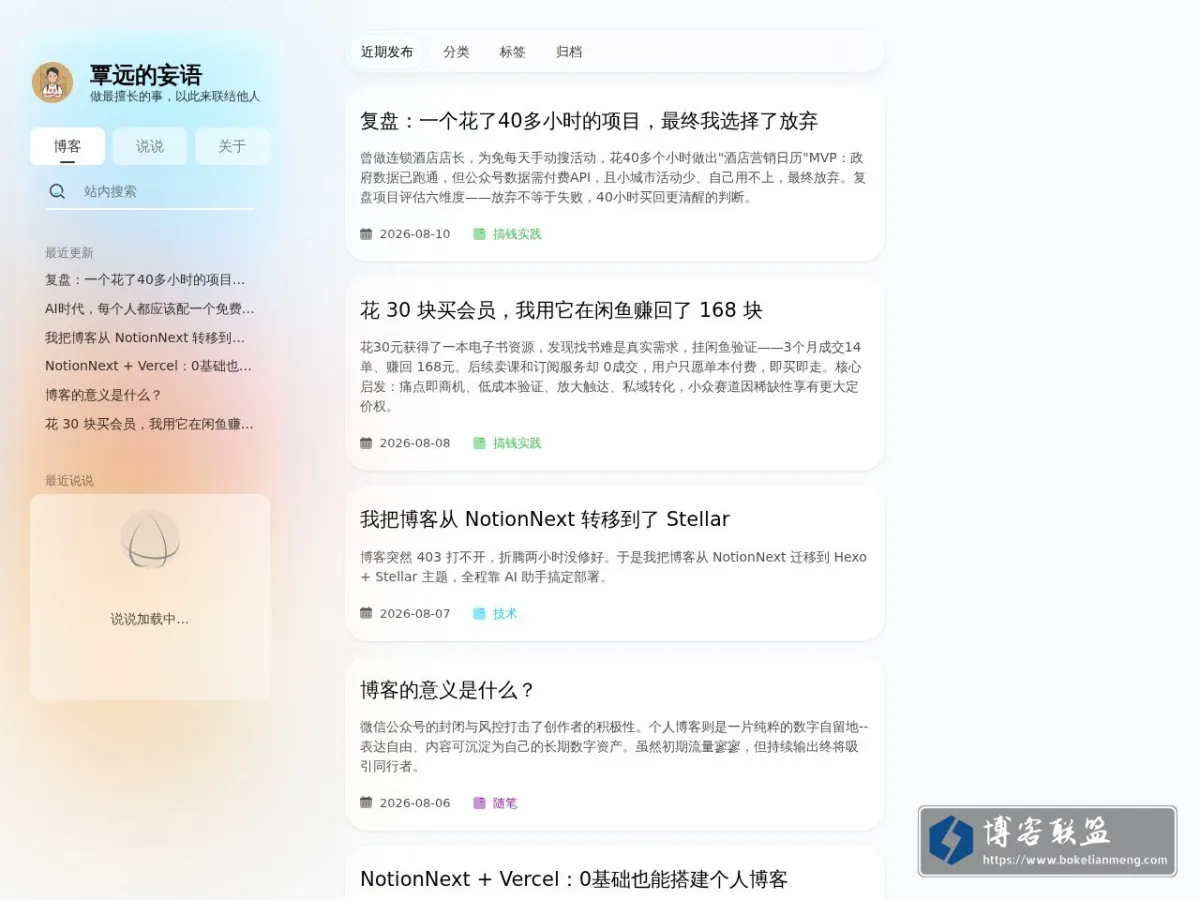1200x900 pixels.
Task: Click the 随笔 category label
Action: point(505,803)
